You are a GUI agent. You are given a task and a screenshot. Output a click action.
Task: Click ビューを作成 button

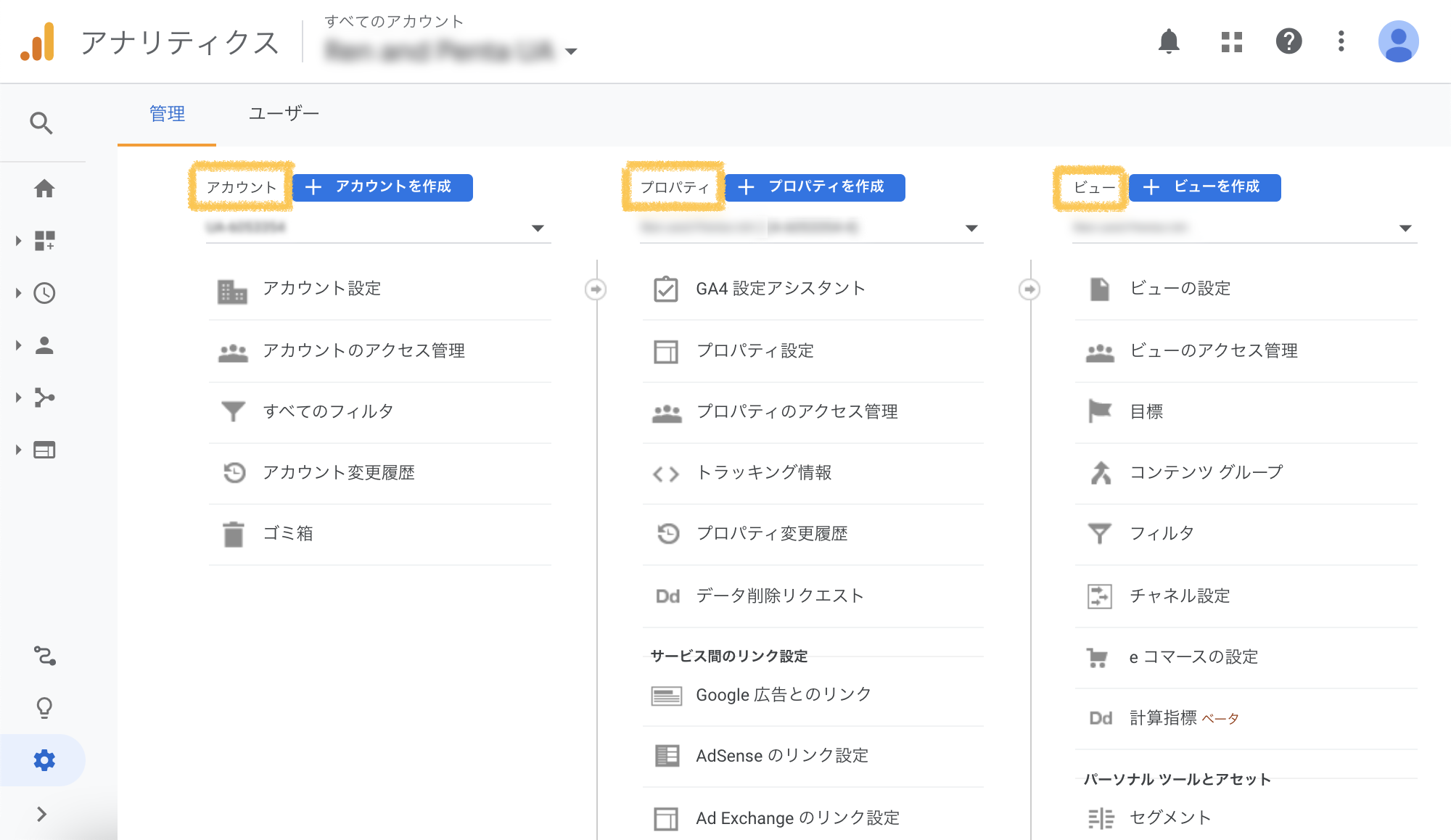[1205, 187]
